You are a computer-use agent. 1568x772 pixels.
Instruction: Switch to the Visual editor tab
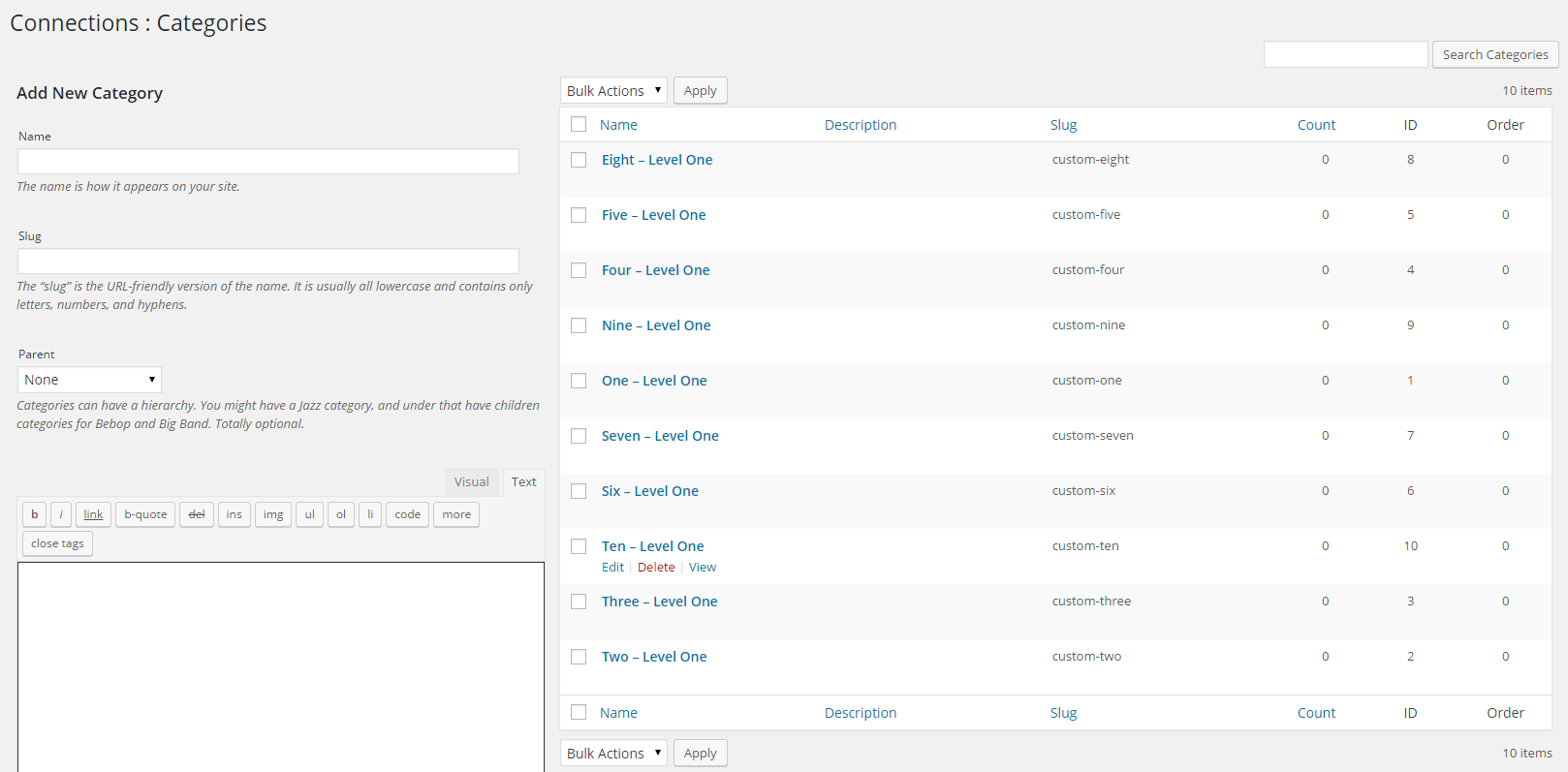472,482
